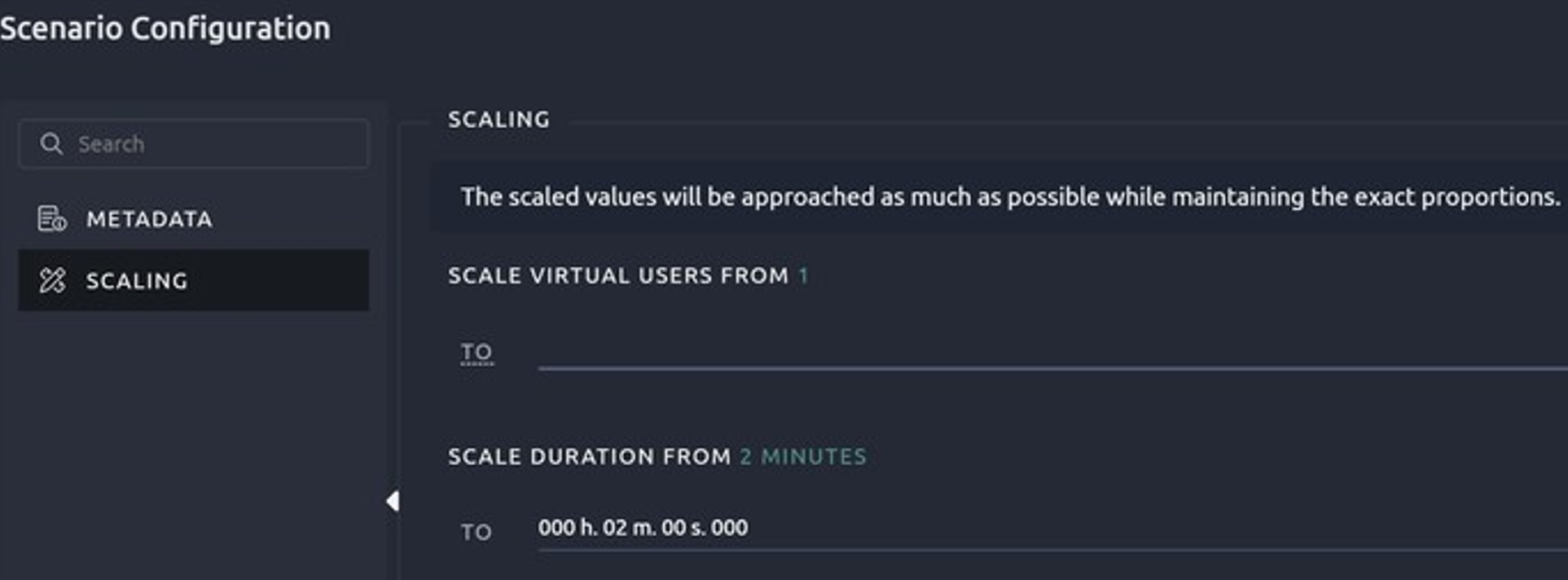
Task: Click the magnifier icon in the search box
Action: pos(51,144)
